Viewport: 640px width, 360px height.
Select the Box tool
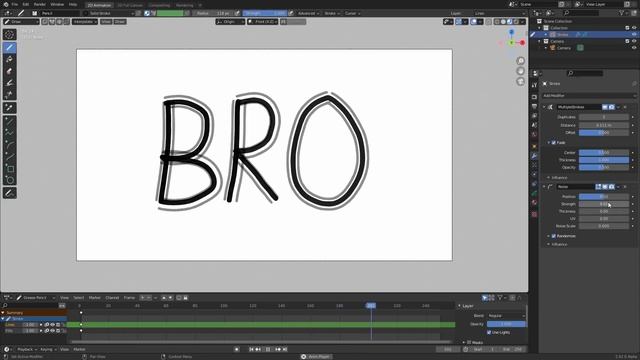click(9, 169)
